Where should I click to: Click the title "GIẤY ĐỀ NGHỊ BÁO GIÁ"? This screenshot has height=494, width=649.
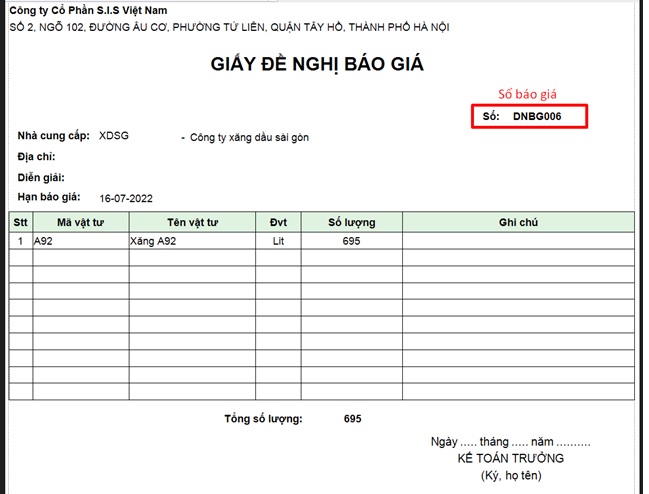tap(317, 65)
